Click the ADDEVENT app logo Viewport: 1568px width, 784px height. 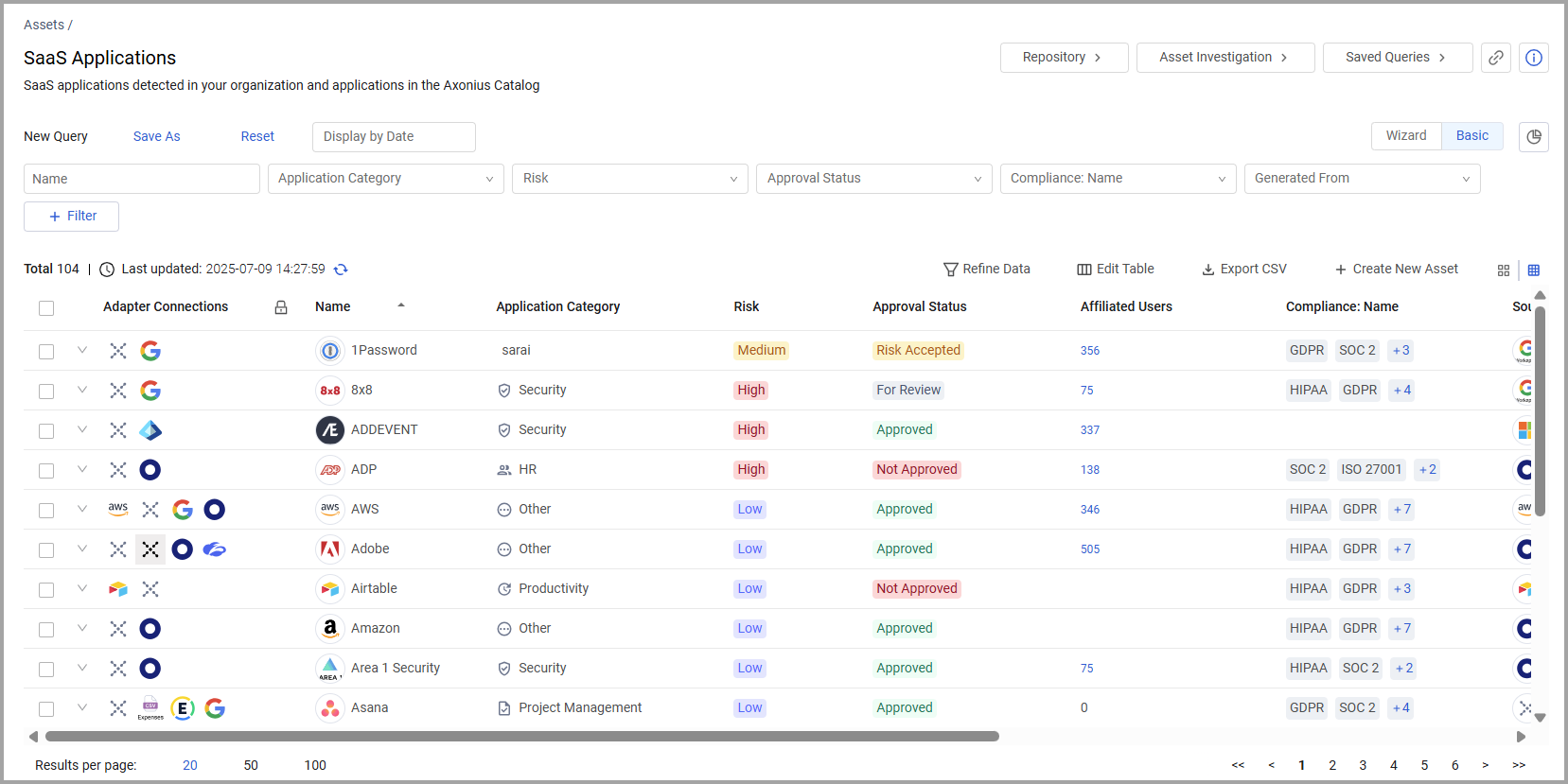[x=329, y=430]
